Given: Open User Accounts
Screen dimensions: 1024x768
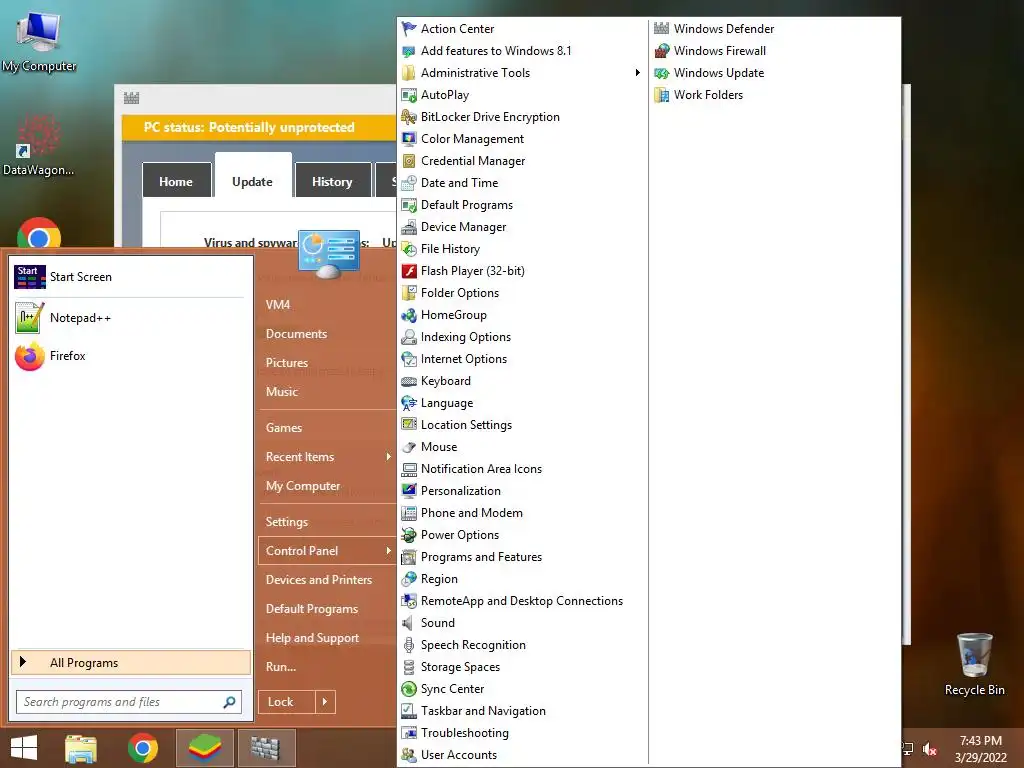Looking at the screenshot, I should point(458,755).
